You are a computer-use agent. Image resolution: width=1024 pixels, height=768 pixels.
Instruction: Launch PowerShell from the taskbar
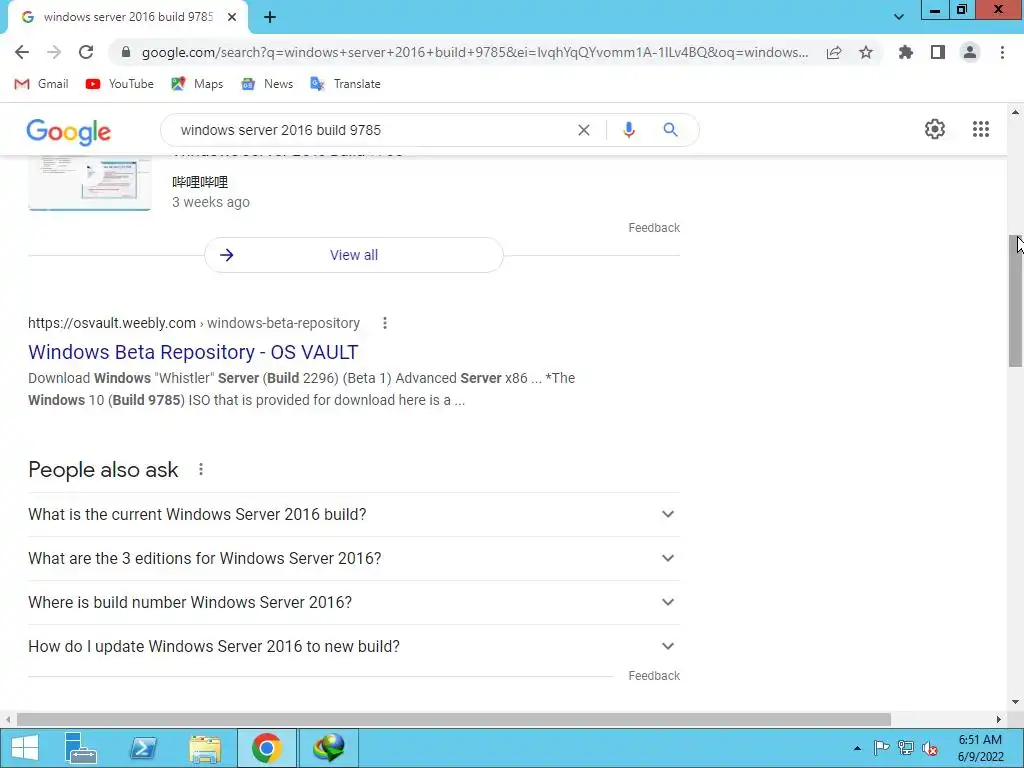143,748
